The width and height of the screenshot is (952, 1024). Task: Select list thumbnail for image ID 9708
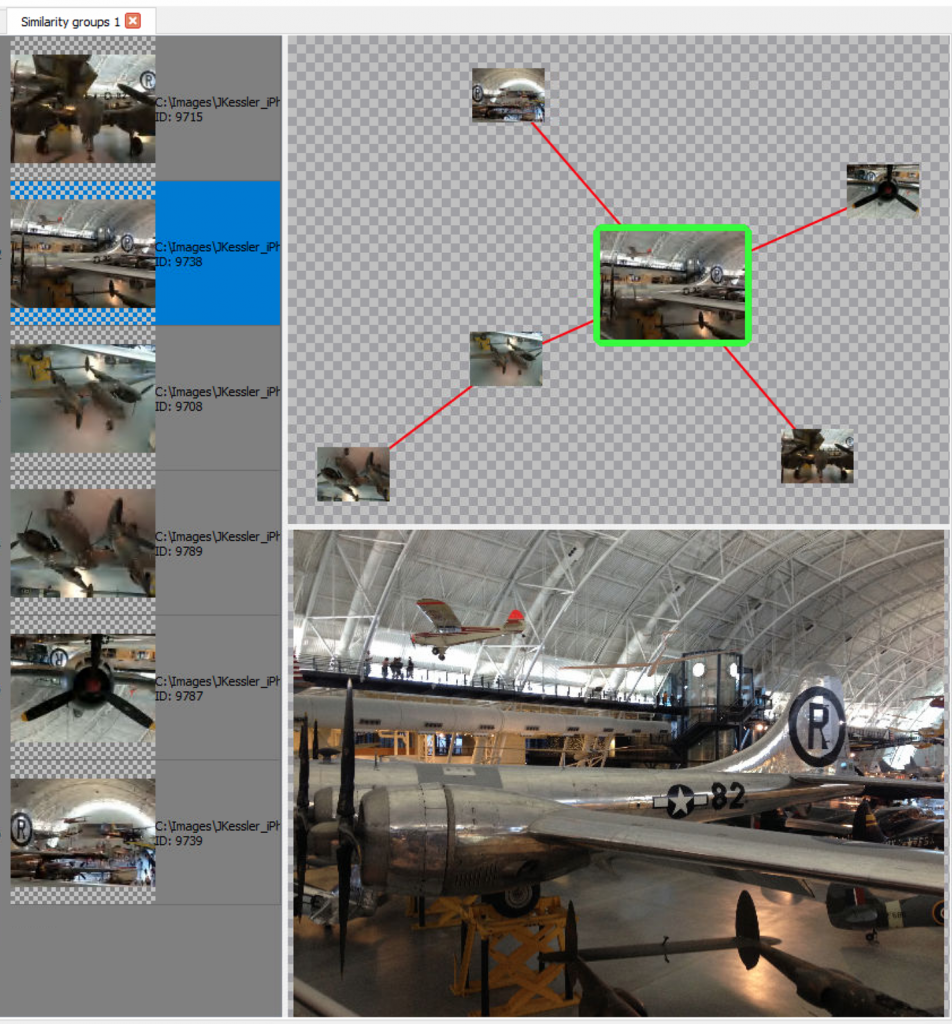pos(83,398)
